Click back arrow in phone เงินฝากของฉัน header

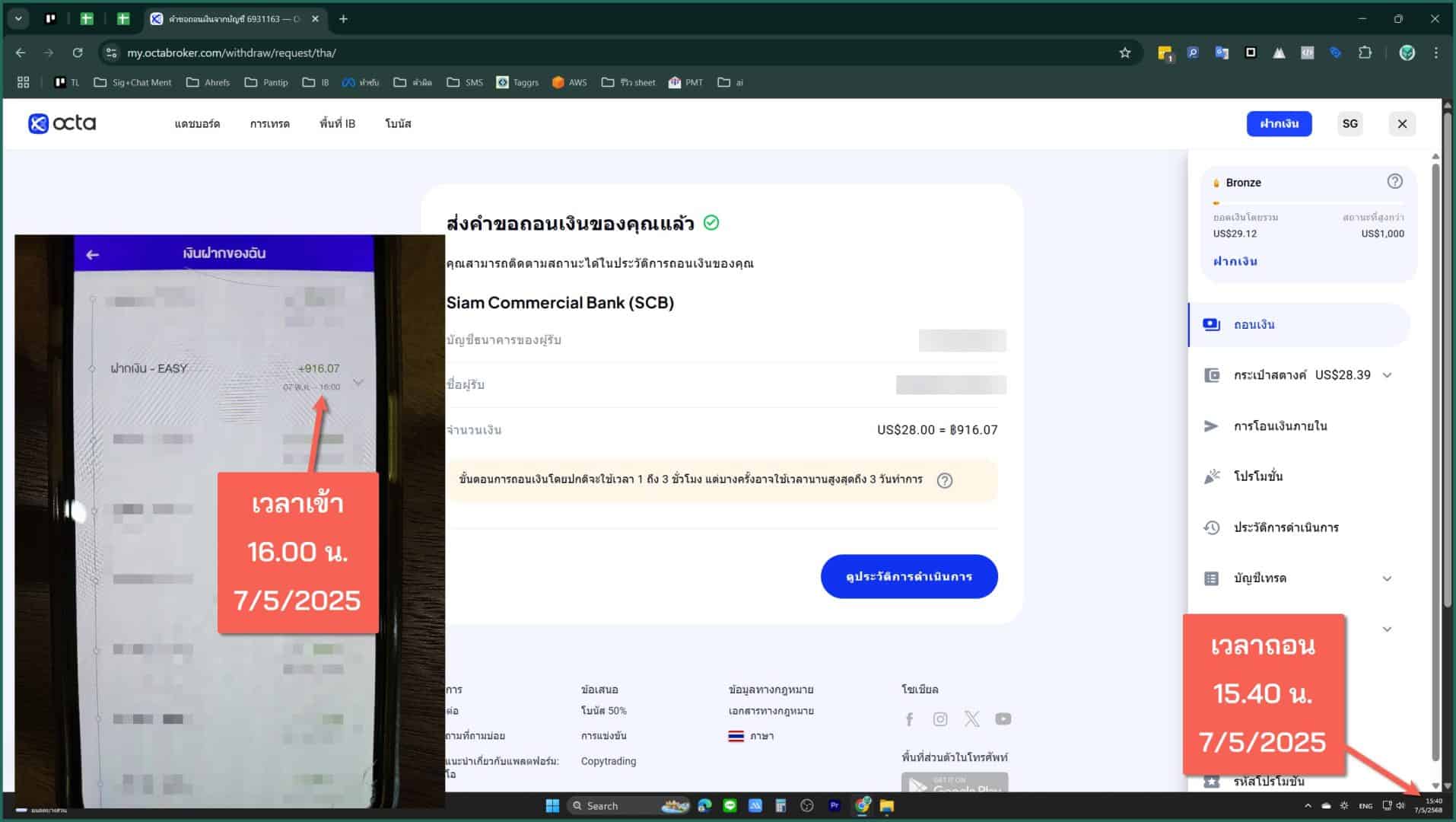(x=92, y=254)
